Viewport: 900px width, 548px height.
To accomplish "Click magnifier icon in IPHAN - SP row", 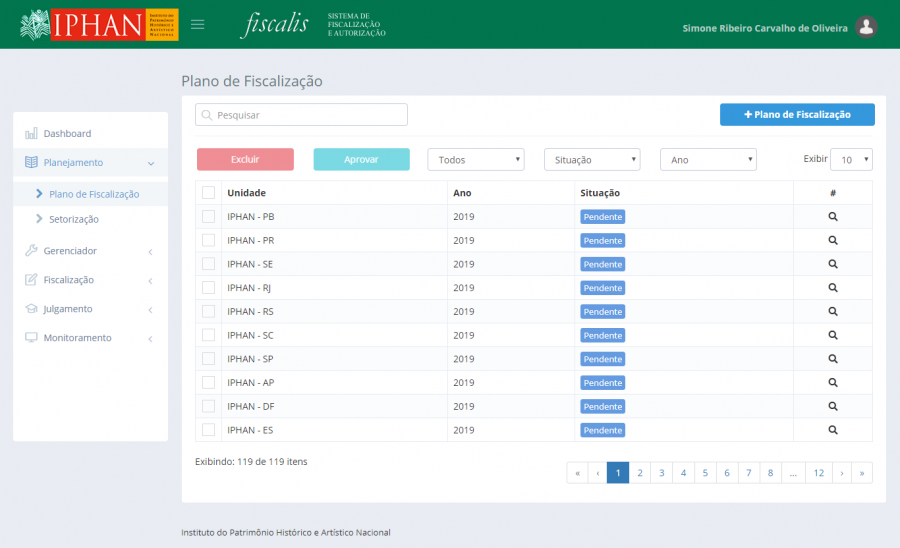I will click(832, 359).
